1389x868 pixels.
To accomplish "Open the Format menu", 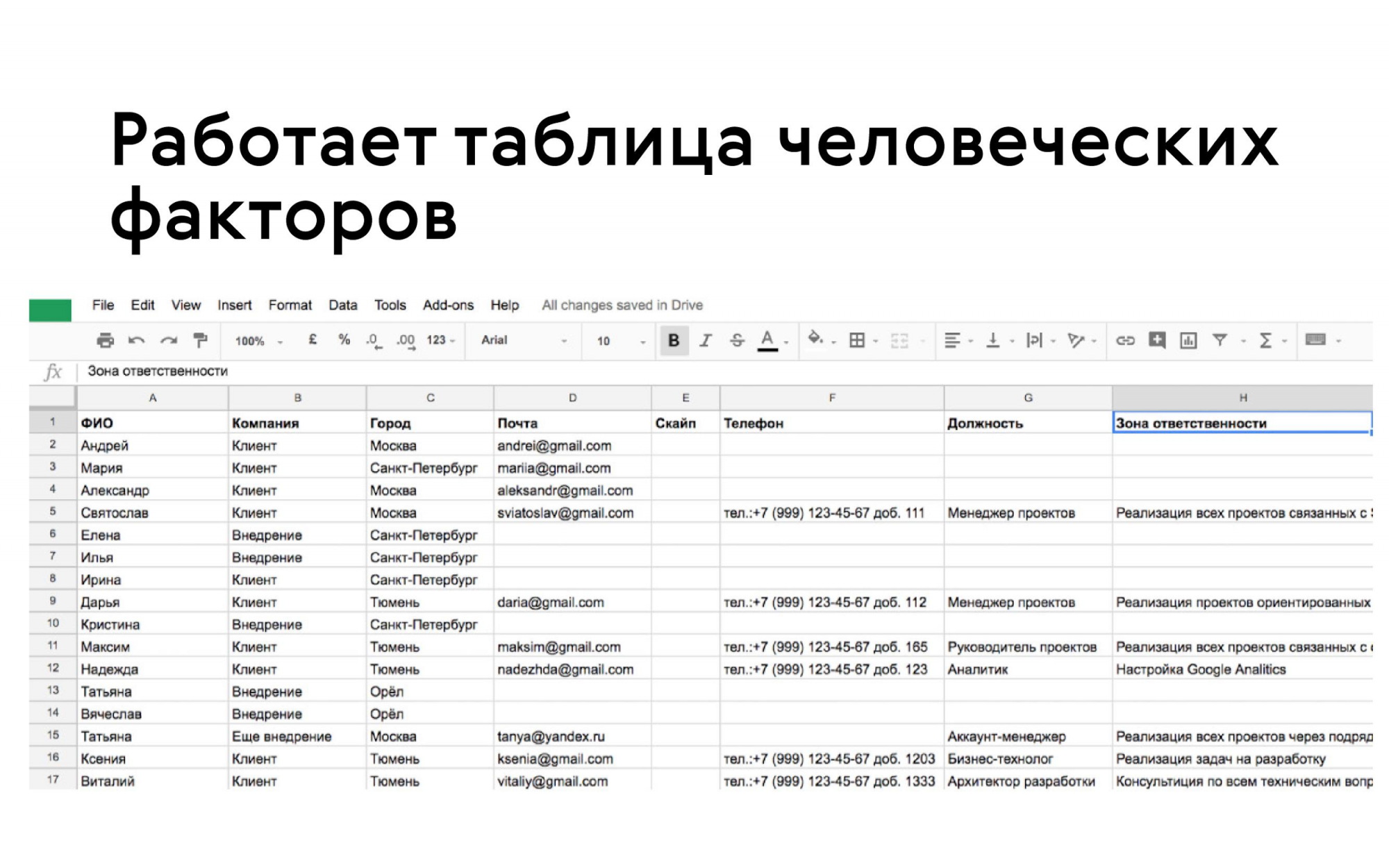I will click(290, 305).
